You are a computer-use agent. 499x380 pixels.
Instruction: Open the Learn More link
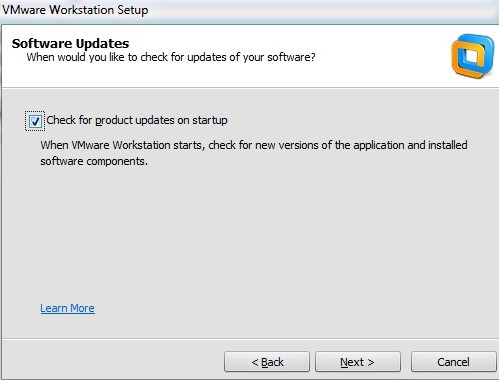pos(67,308)
